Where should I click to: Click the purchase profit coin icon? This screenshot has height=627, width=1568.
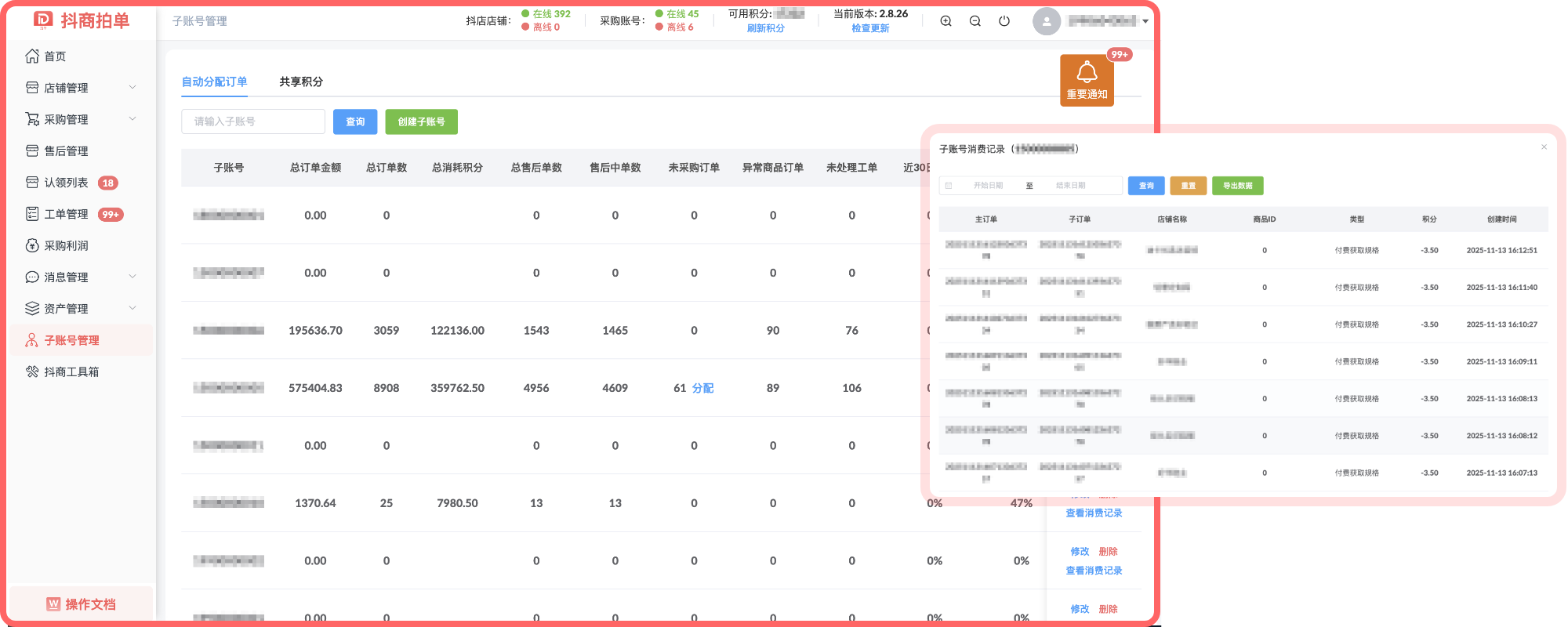click(32, 246)
